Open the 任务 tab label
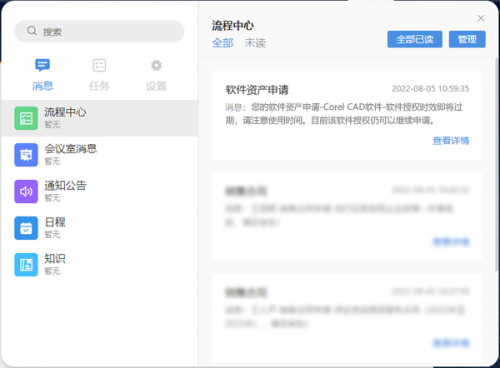 click(99, 86)
